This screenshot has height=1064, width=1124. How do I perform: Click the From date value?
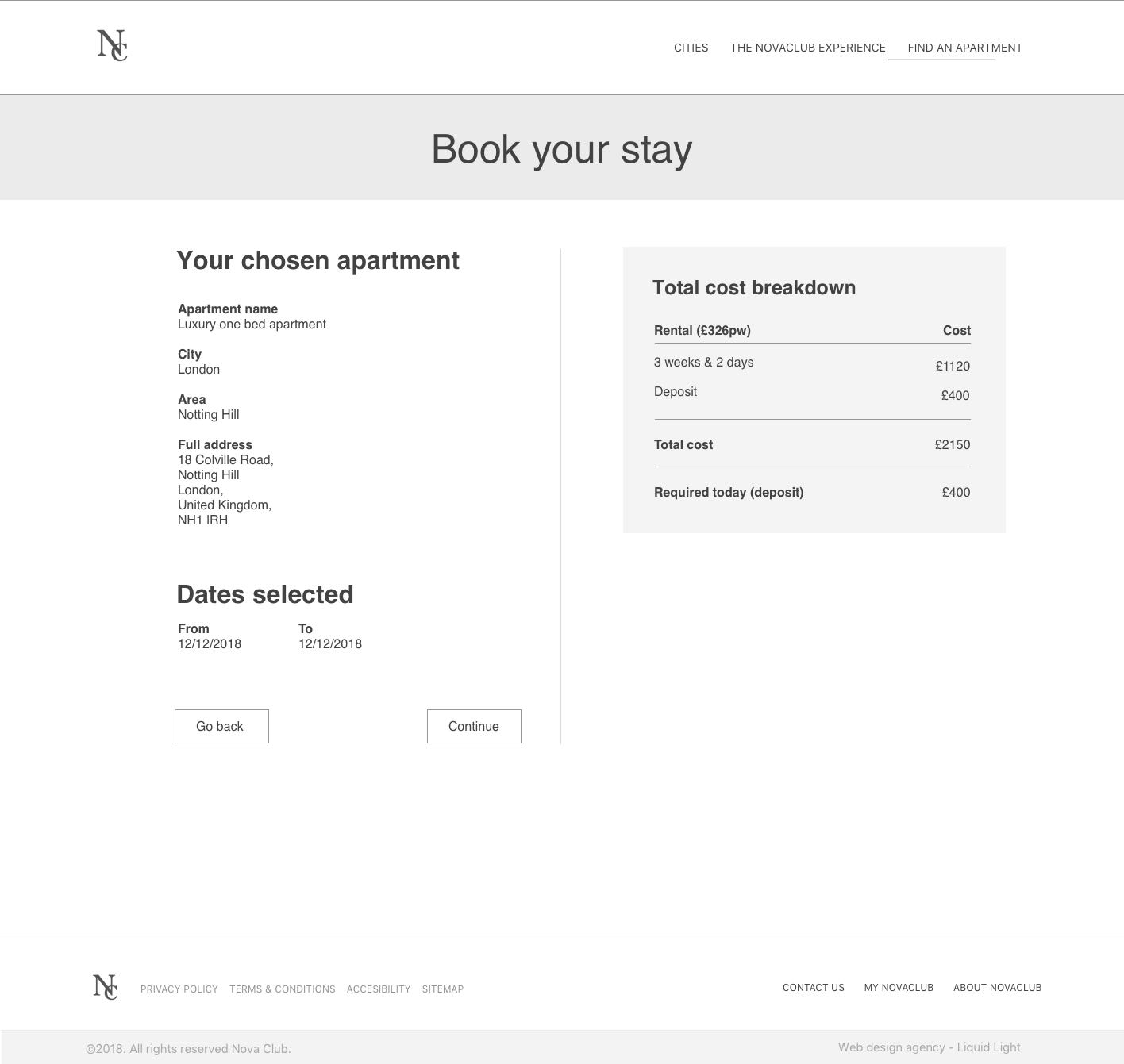click(210, 644)
